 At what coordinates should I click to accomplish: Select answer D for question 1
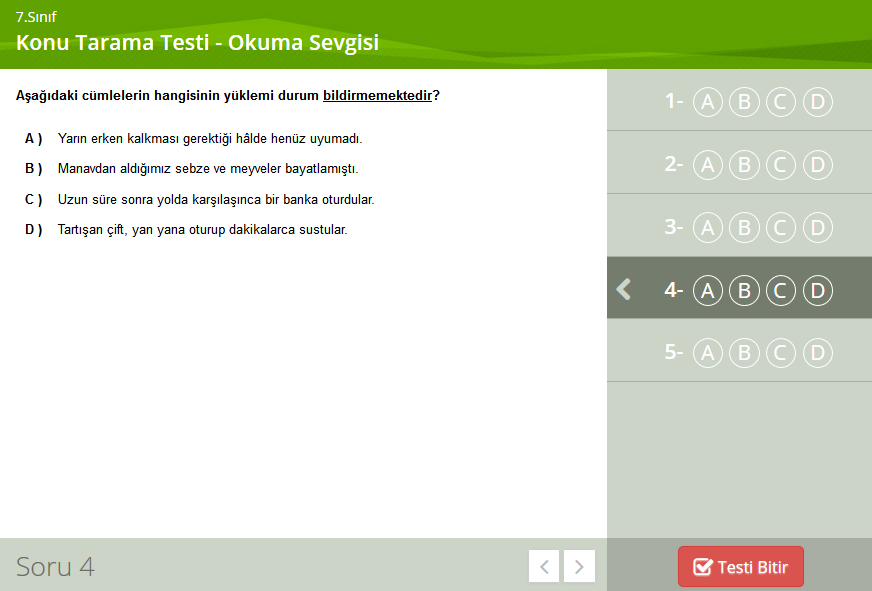[818, 102]
